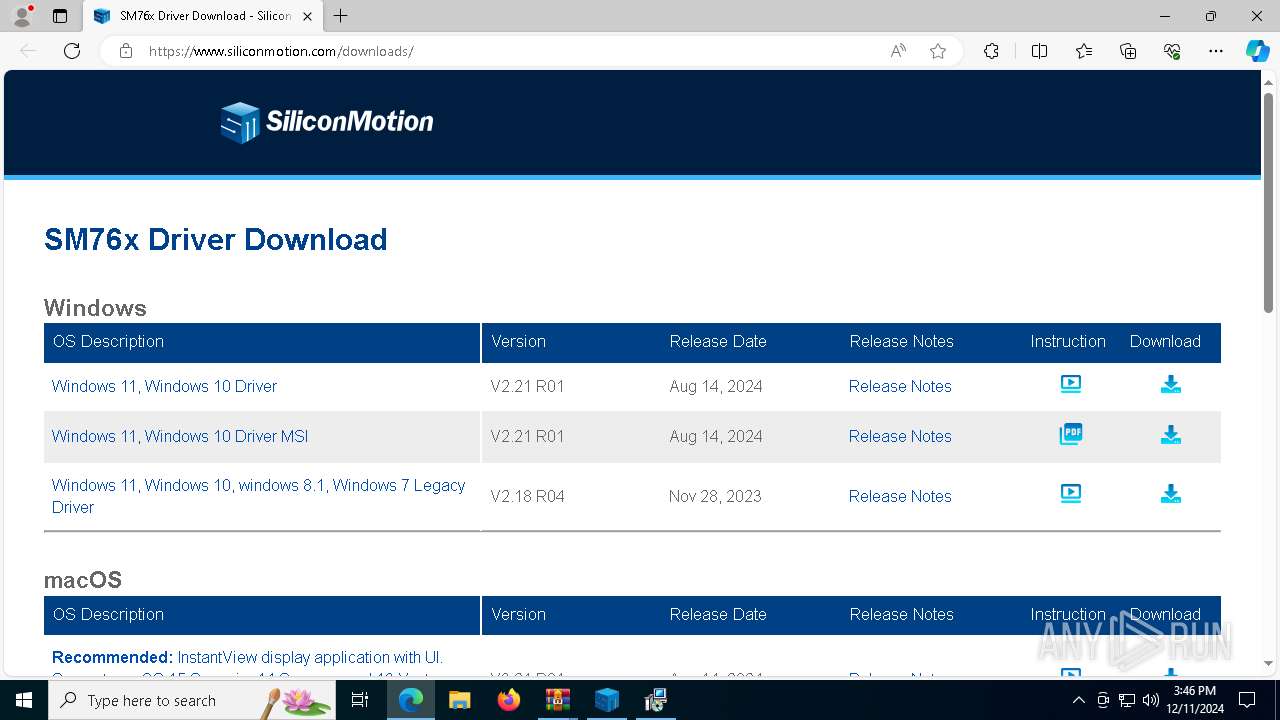Screen dimensions: 1280x720
Task: Open Edge Settings and more menu
Action: (x=1216, y=51)
